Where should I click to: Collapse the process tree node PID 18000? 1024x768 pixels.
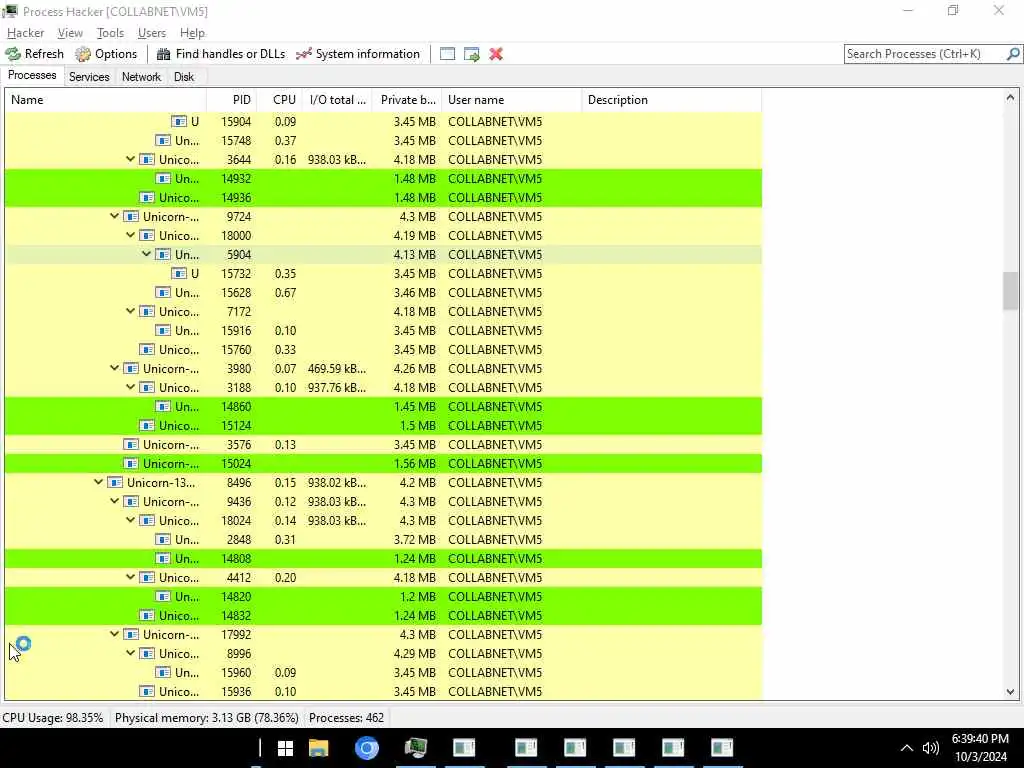tap(131, 235)
